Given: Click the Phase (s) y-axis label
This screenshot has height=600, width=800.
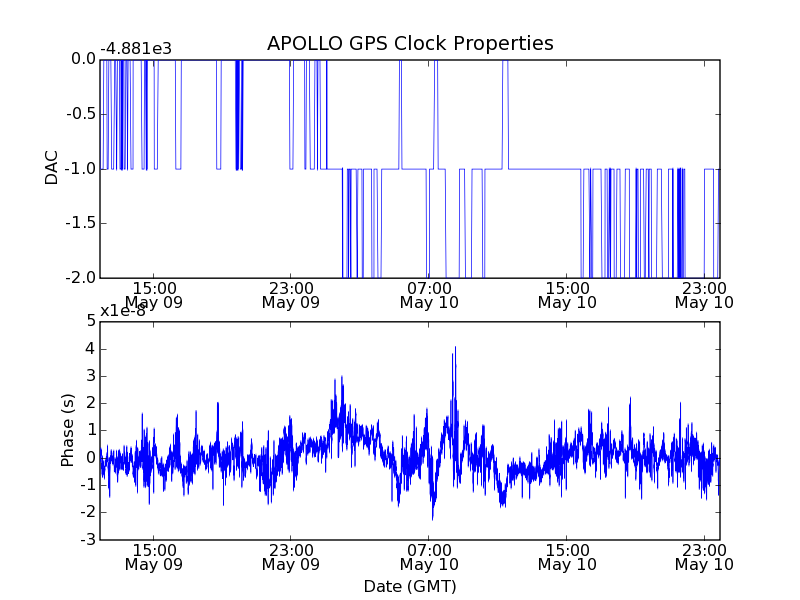Looking at the screenshot, I should point(67,430).
